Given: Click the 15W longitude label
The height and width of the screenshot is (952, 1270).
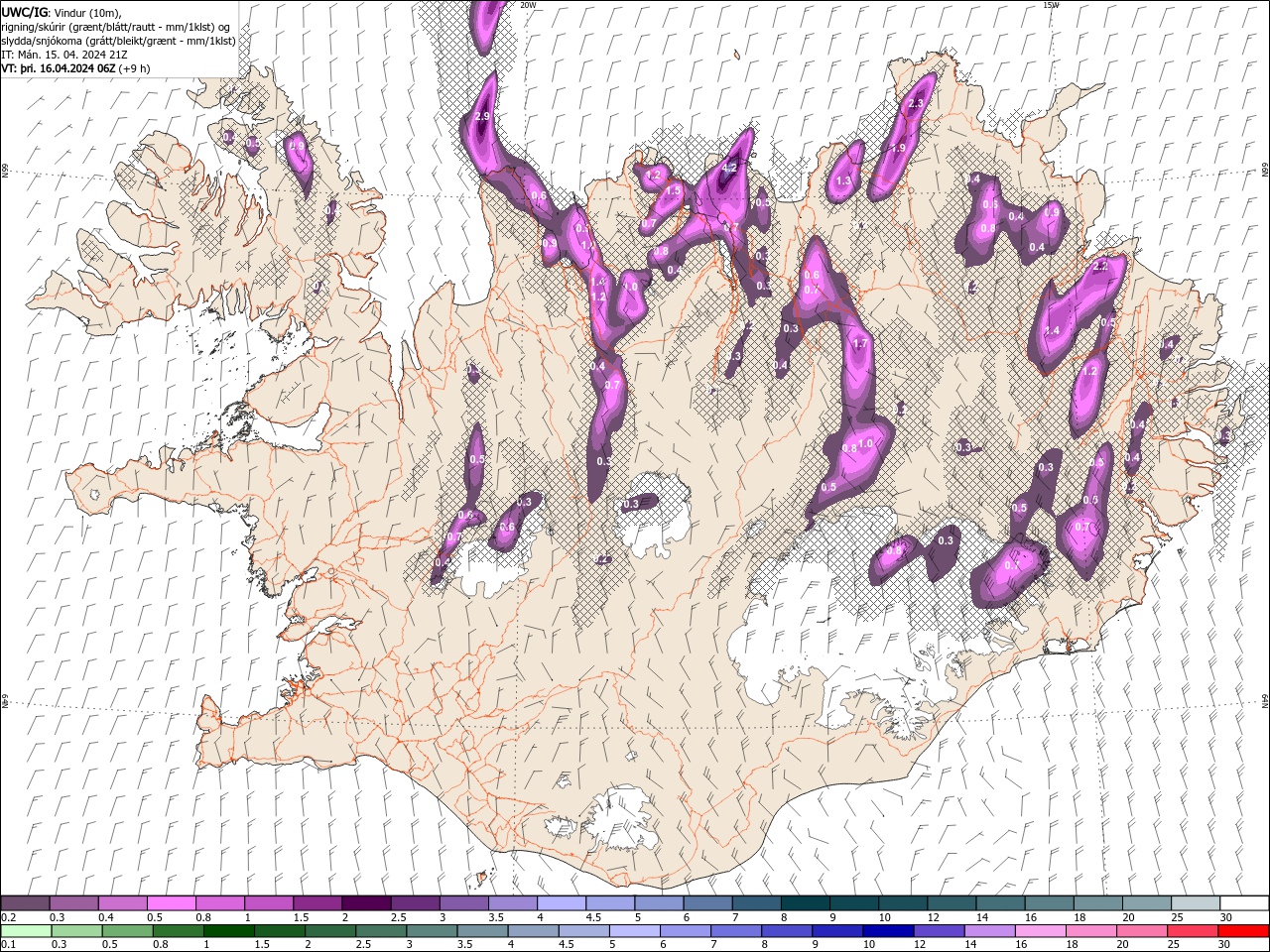Looking at the screenshot, I should (1051, 5).
